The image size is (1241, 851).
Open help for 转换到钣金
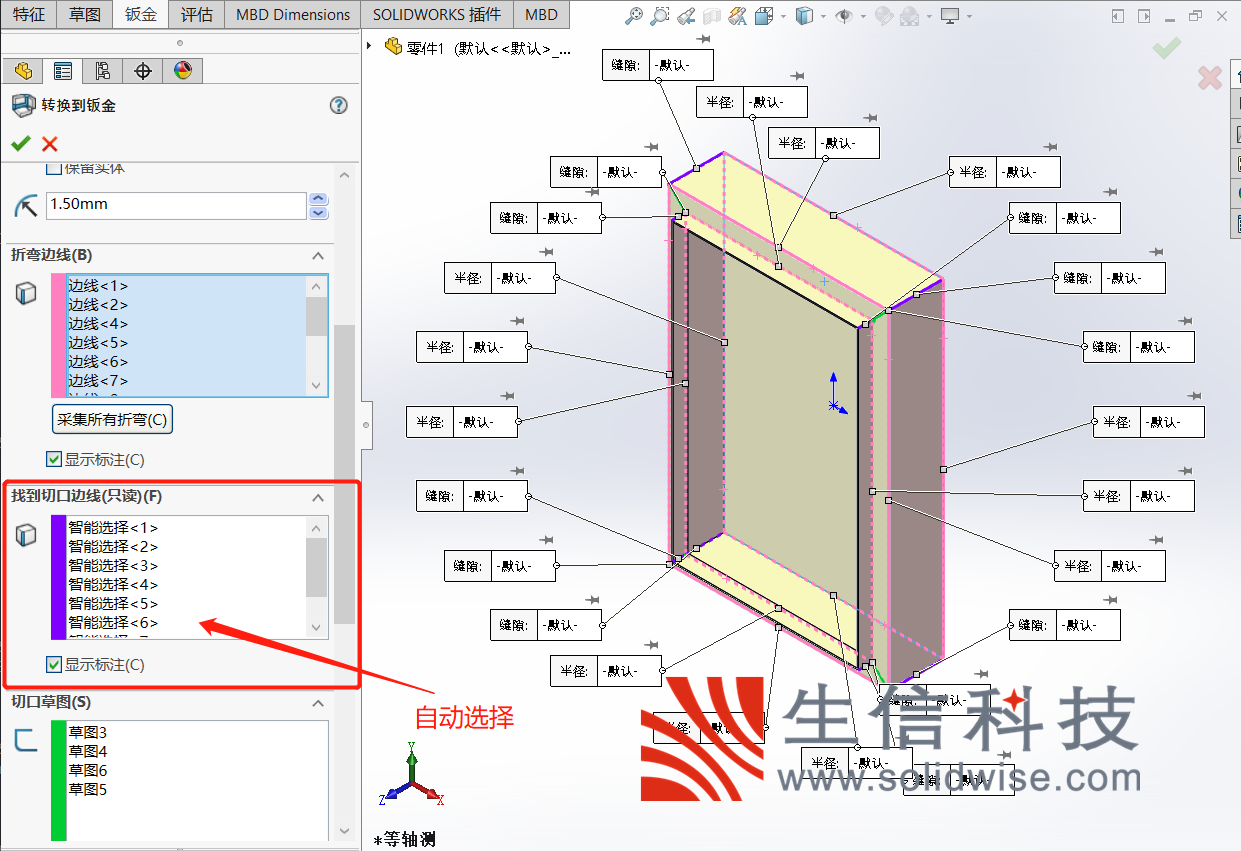click(x=338, y=105)
